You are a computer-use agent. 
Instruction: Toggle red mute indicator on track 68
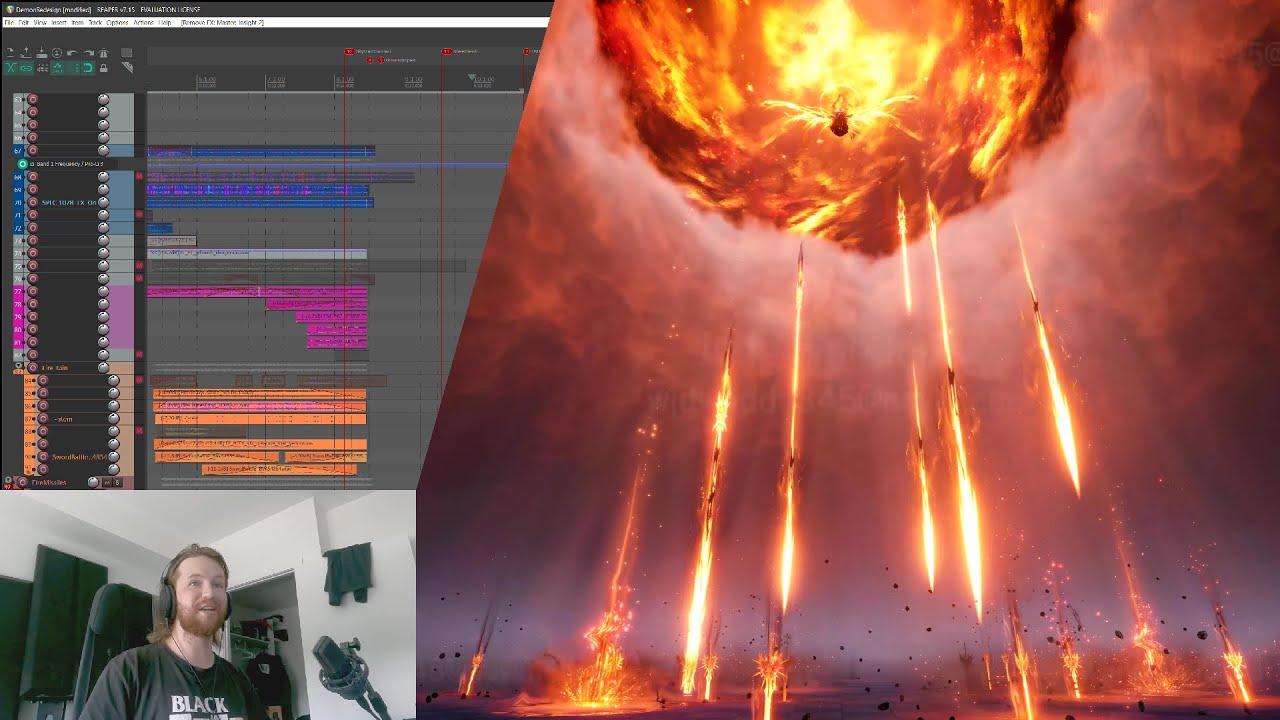(139, 176)
